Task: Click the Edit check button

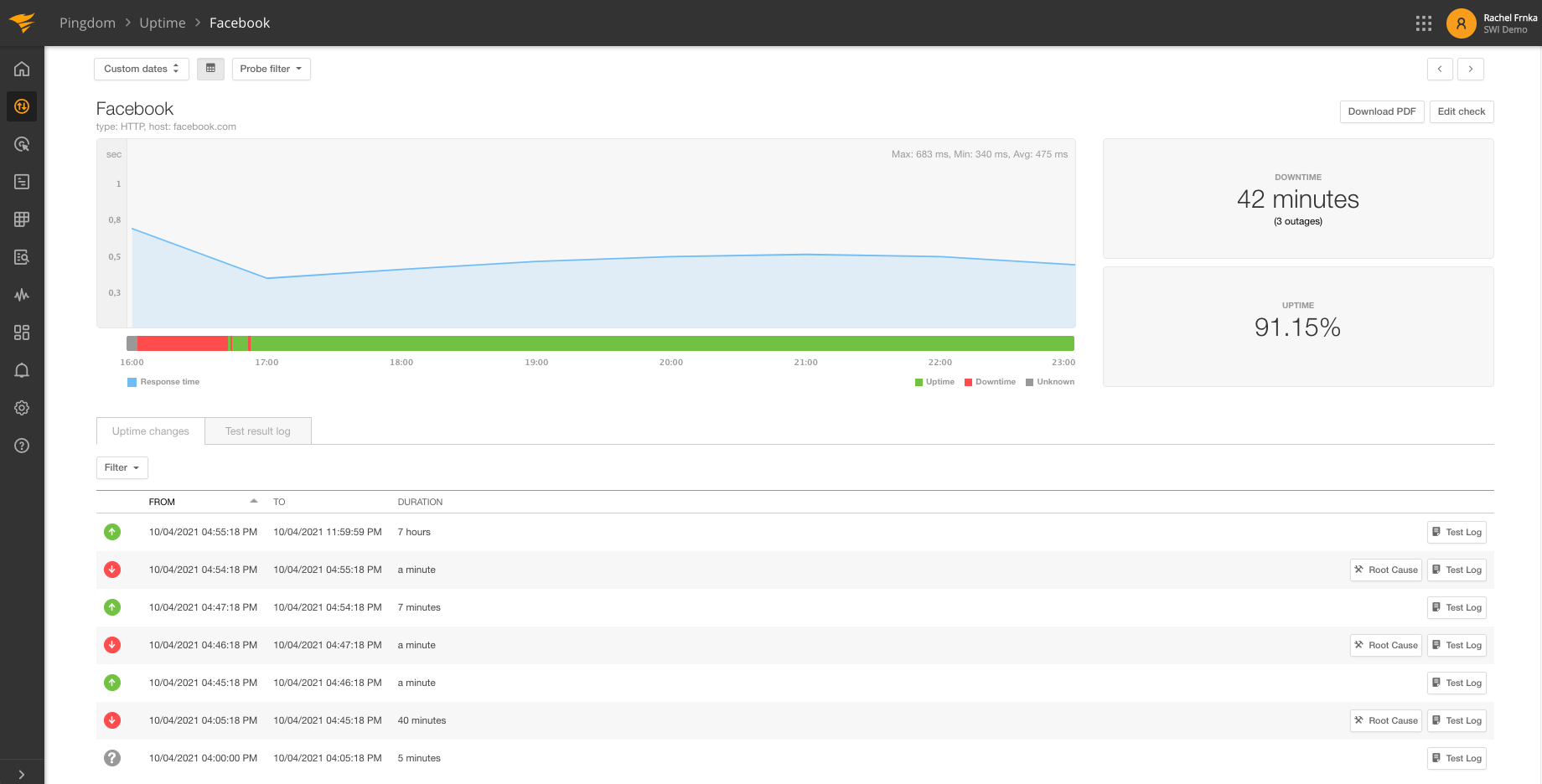Action: 1462,111
